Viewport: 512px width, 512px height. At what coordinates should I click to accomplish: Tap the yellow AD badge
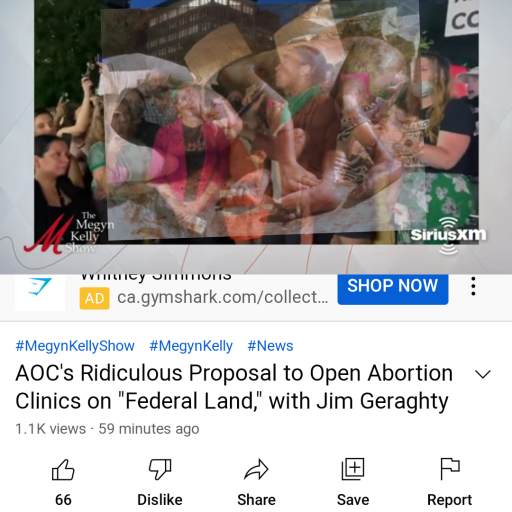[x=94, y=299]
